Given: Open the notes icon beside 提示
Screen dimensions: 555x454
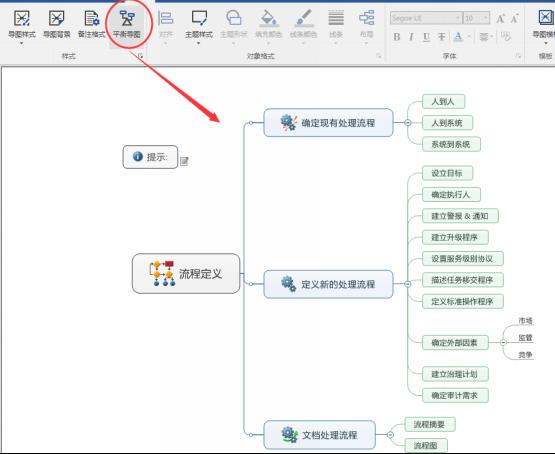Looking at the screenshot, I should 184,161.
